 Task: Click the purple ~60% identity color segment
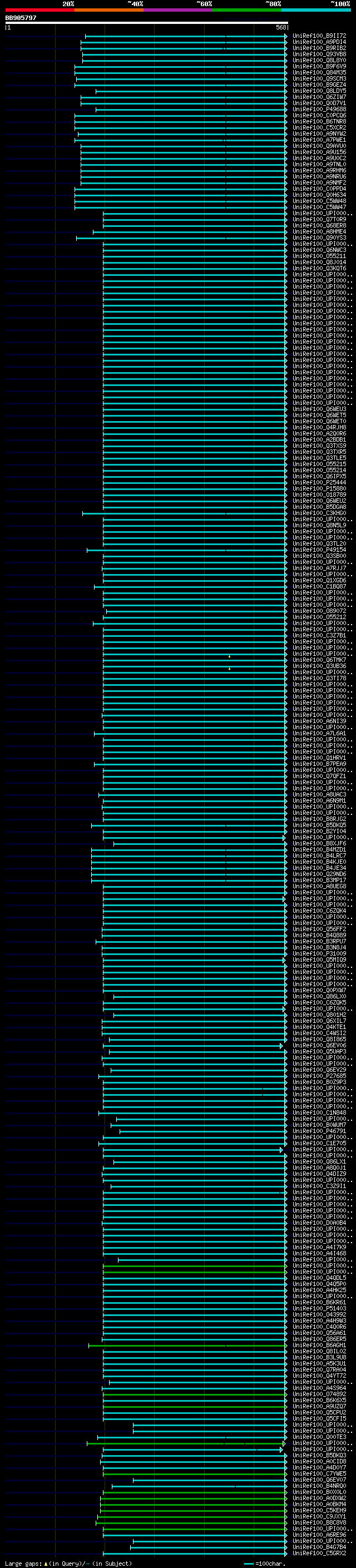[179, 10]
